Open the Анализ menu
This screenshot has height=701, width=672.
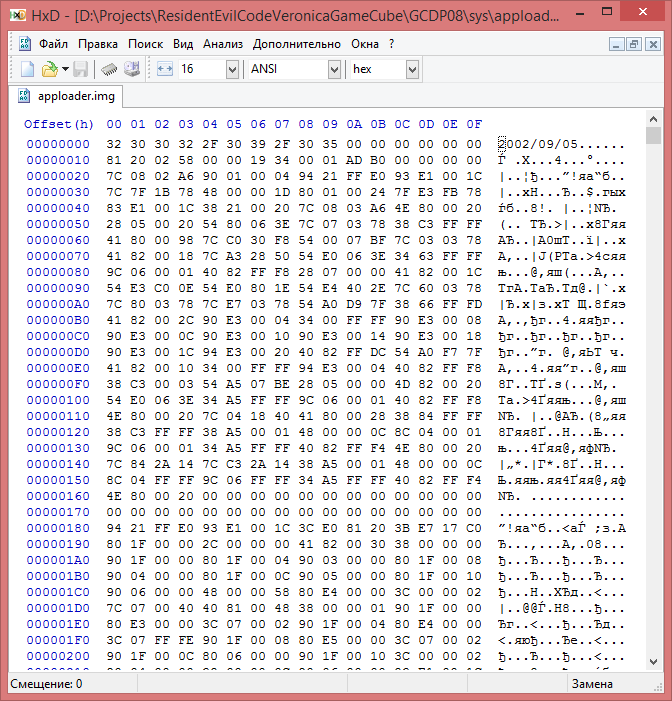click(x=223, y=44)
